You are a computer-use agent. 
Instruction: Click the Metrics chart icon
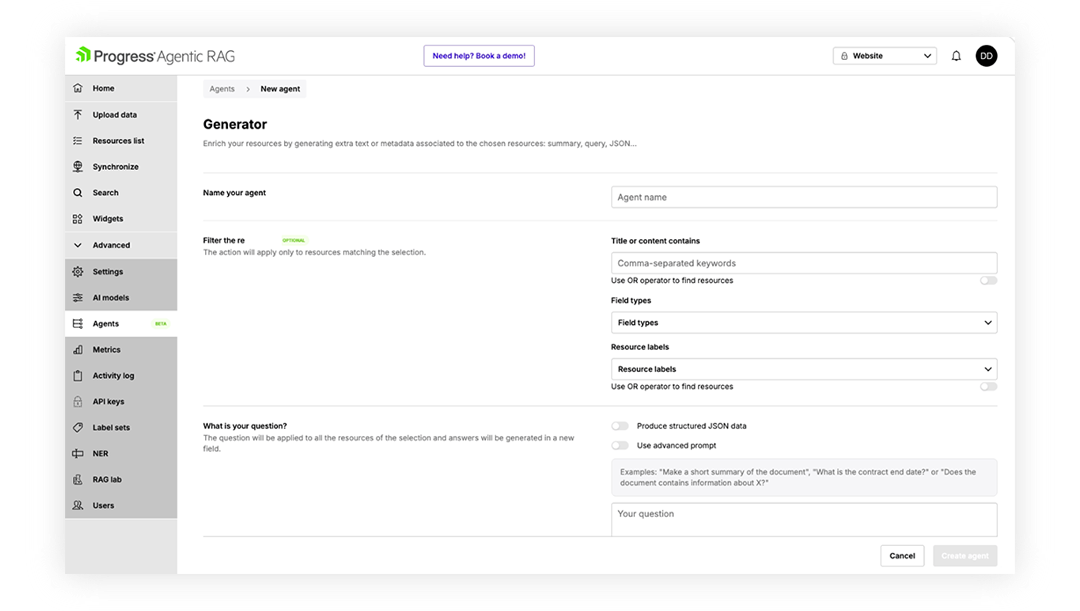click(x=78, y=350)
